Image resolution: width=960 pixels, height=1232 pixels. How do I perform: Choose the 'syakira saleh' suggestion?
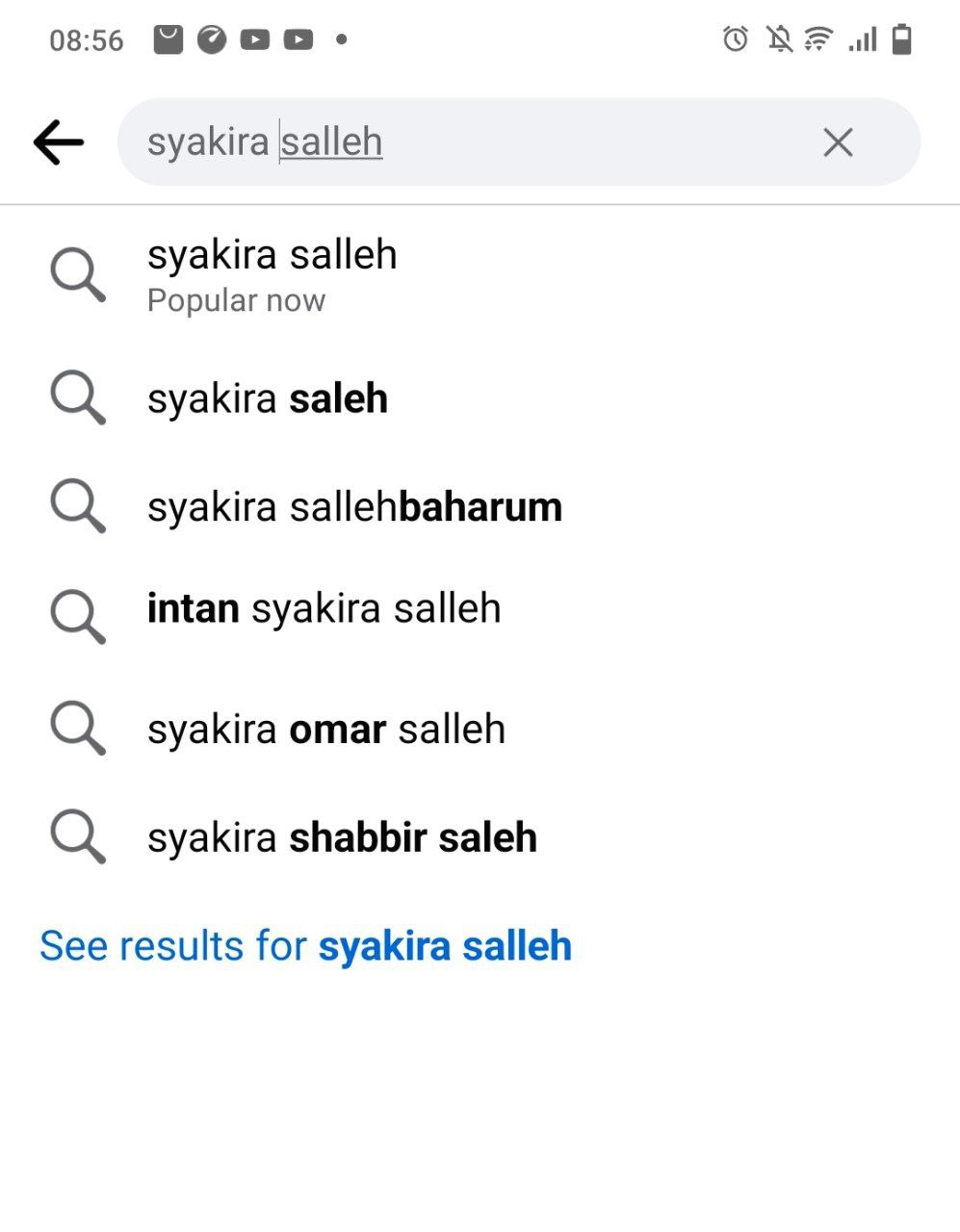click(268, 398)
